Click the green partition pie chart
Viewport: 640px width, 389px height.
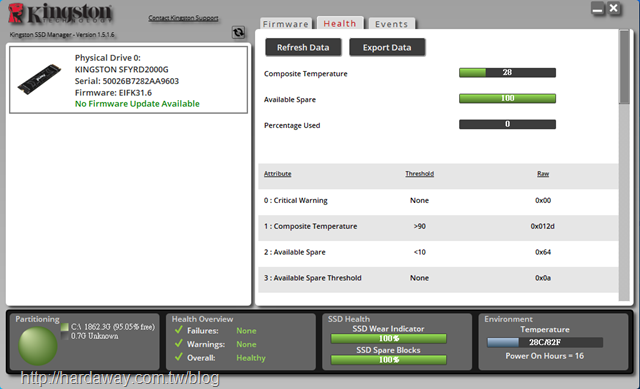click(38, 346)
